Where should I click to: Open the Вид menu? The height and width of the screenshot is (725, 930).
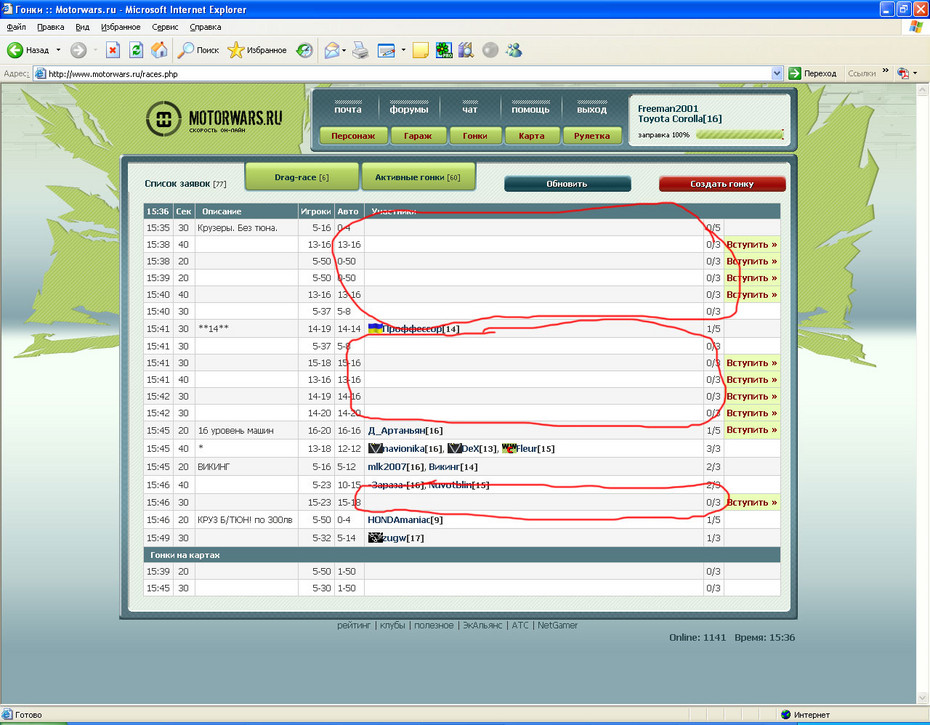pyautogui.click(x=82, y=27)
